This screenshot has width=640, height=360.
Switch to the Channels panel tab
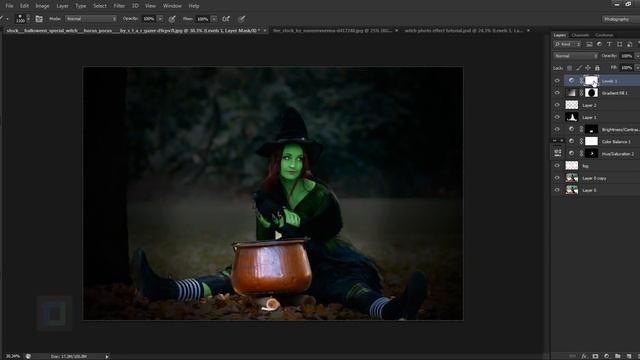click(580, 35)
